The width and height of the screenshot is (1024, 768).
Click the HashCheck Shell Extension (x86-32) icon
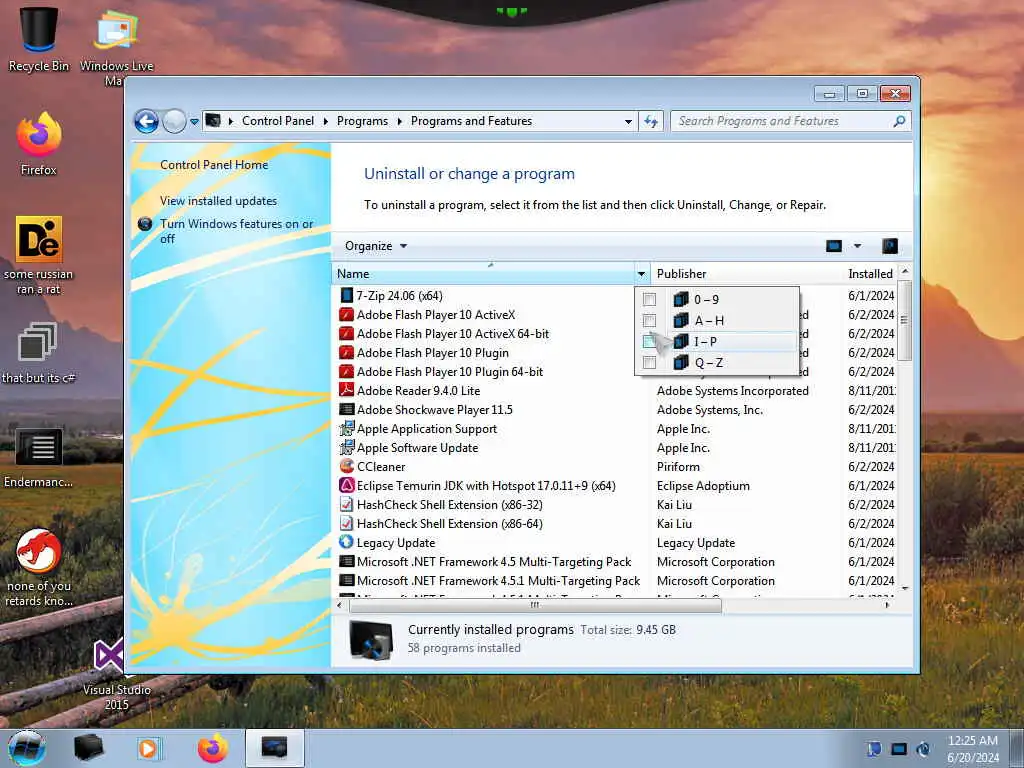(347, 504)
